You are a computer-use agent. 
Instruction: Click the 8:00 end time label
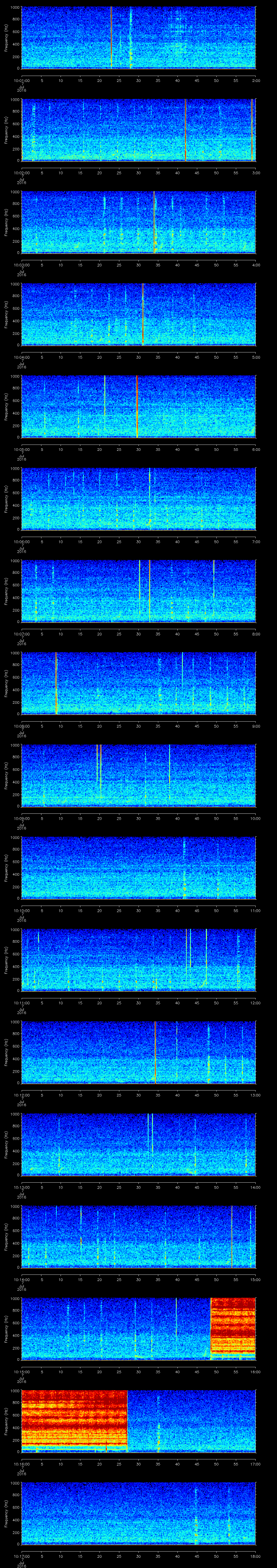(x=256, y=634)
